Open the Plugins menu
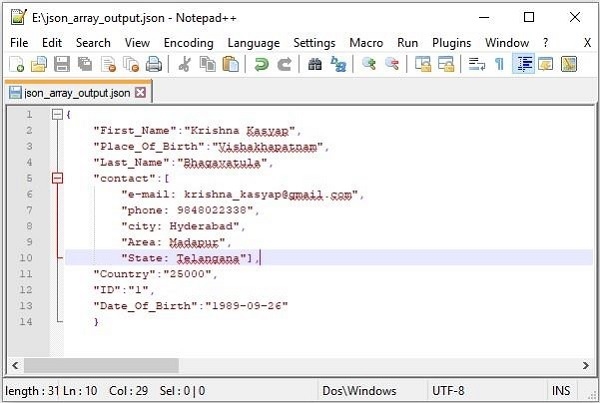600x403 pixels. (x=452, y=42)
